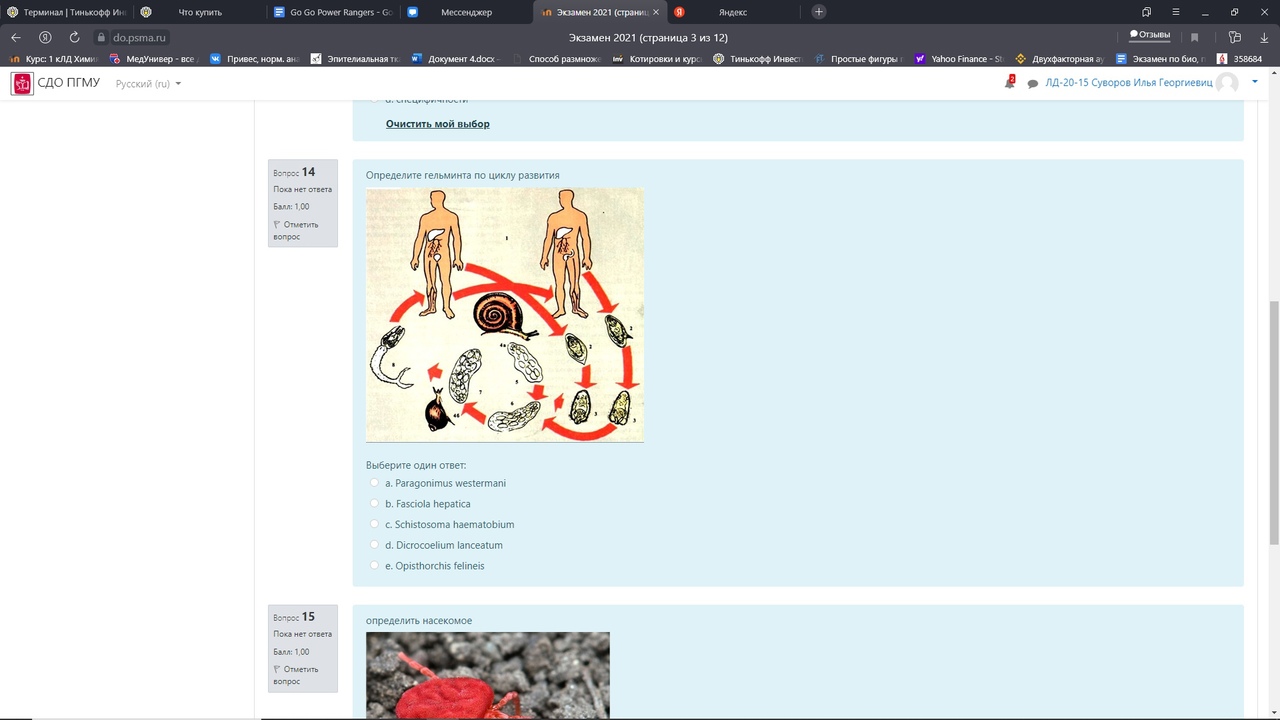Click the helminth life cycle diagram image
The width and height of the screenshot is (1280, 720).
pos(505,315)
